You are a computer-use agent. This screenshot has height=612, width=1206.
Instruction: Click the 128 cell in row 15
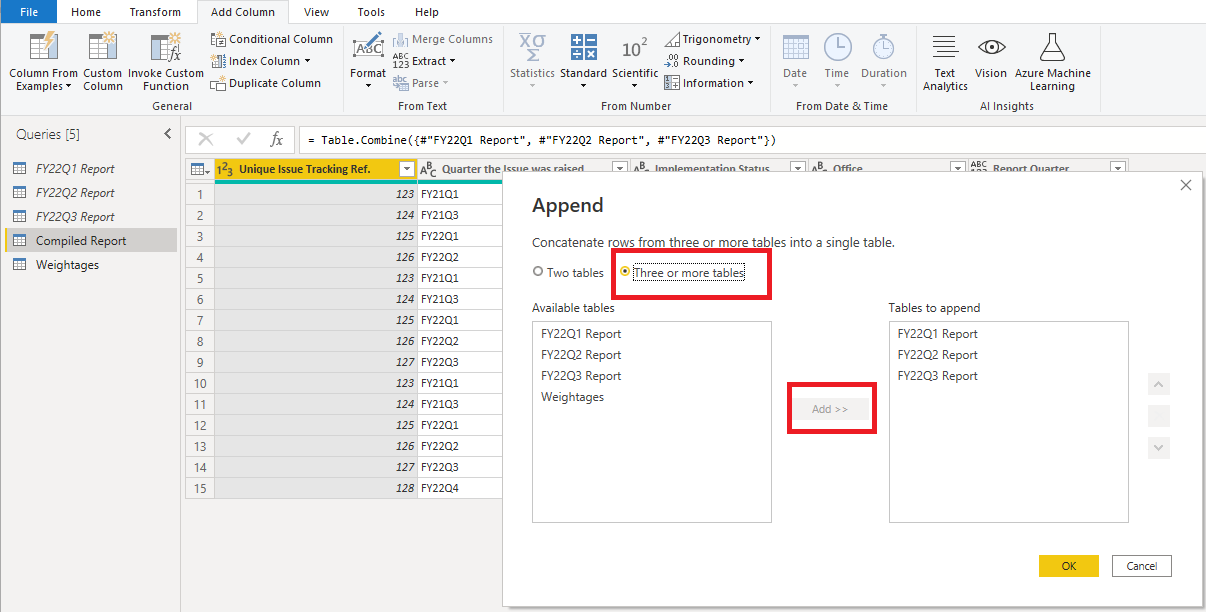coord(316,488)
